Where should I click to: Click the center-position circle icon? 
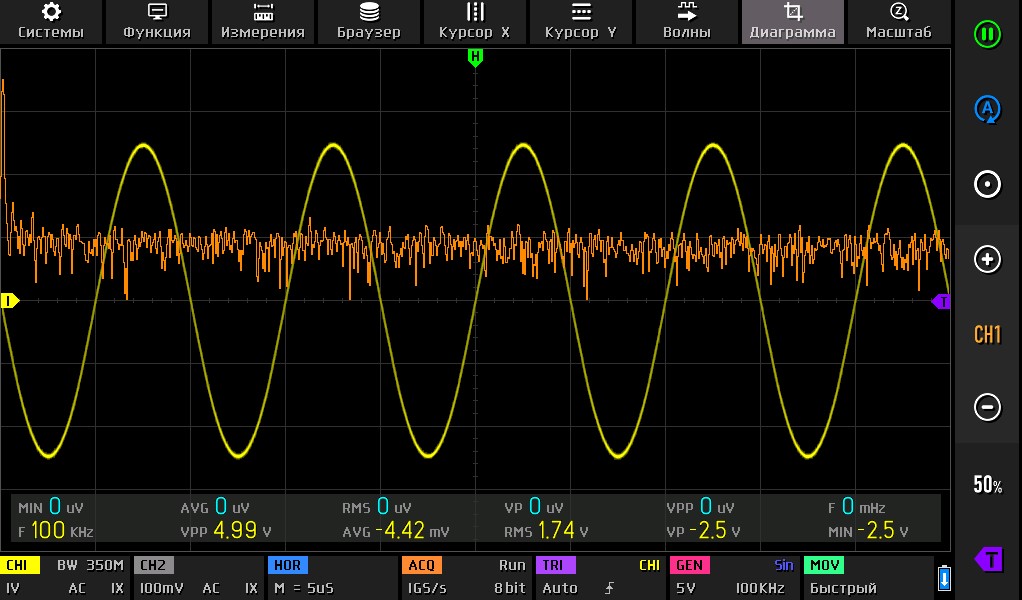pos(987,185)
